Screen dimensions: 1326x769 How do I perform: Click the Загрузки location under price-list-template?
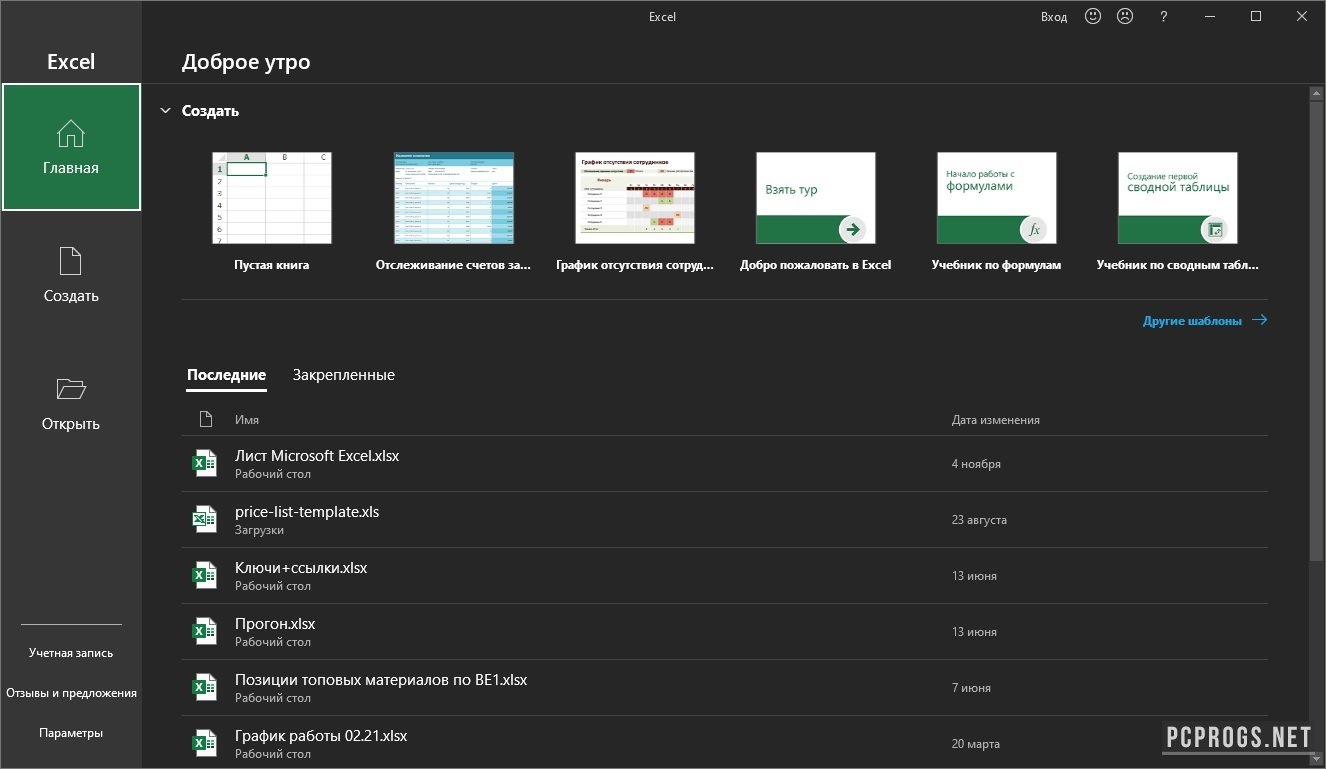tap(259, 530)
